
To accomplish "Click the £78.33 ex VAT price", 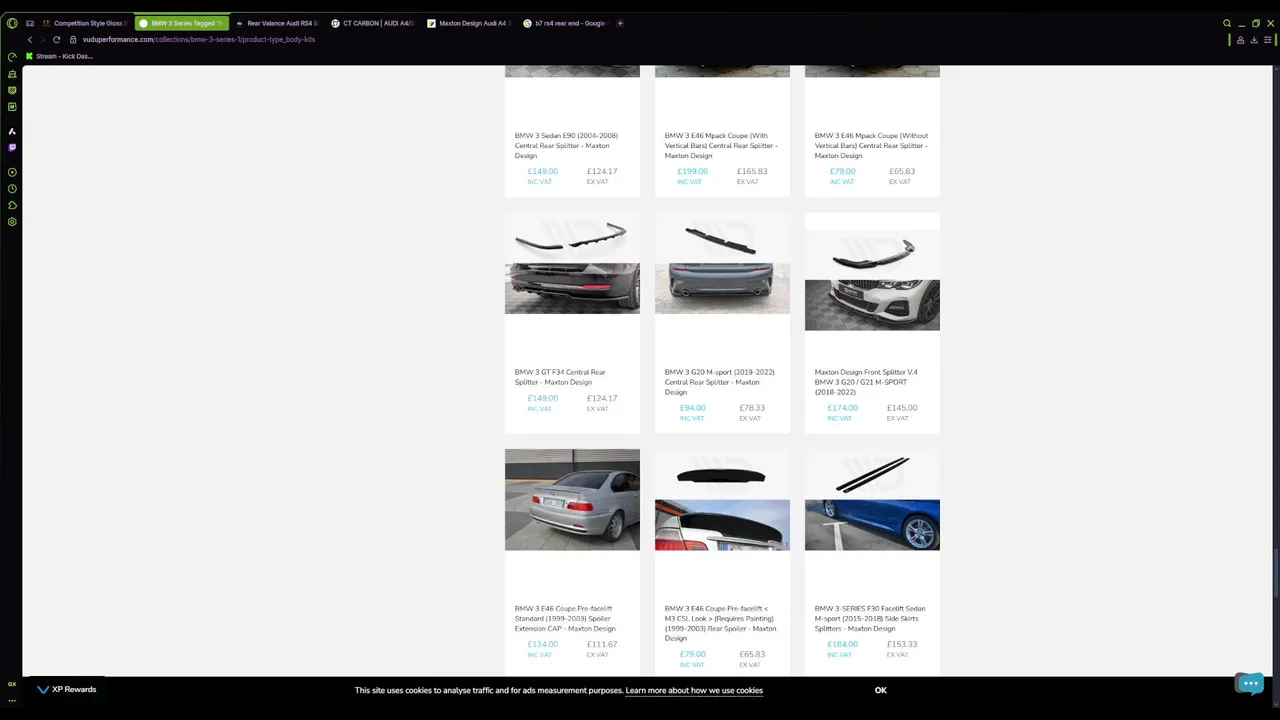I will (752, 408).
